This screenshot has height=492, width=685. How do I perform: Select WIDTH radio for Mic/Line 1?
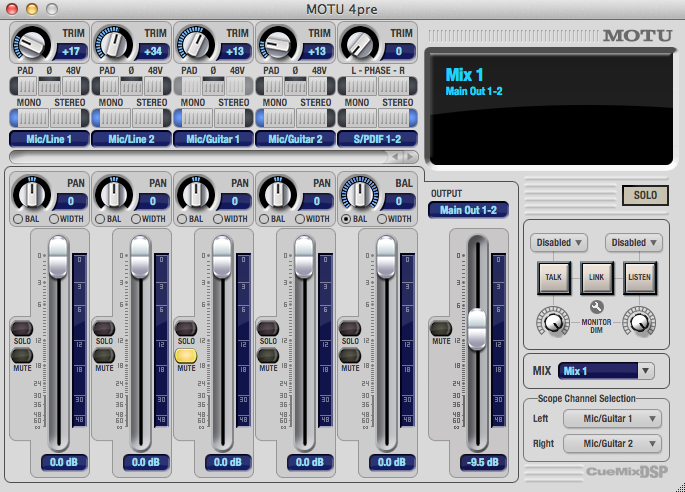tap(54, 219)
